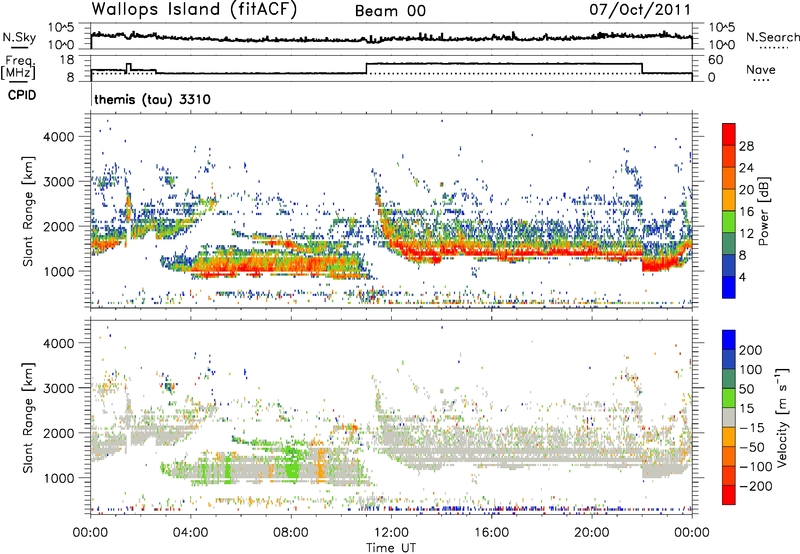Image resolution: width=800 pixels, height=554 pixels.
Task: Click the '60' tick on the Nave axis
Action: pyautogui.click(x=716, y=60)
